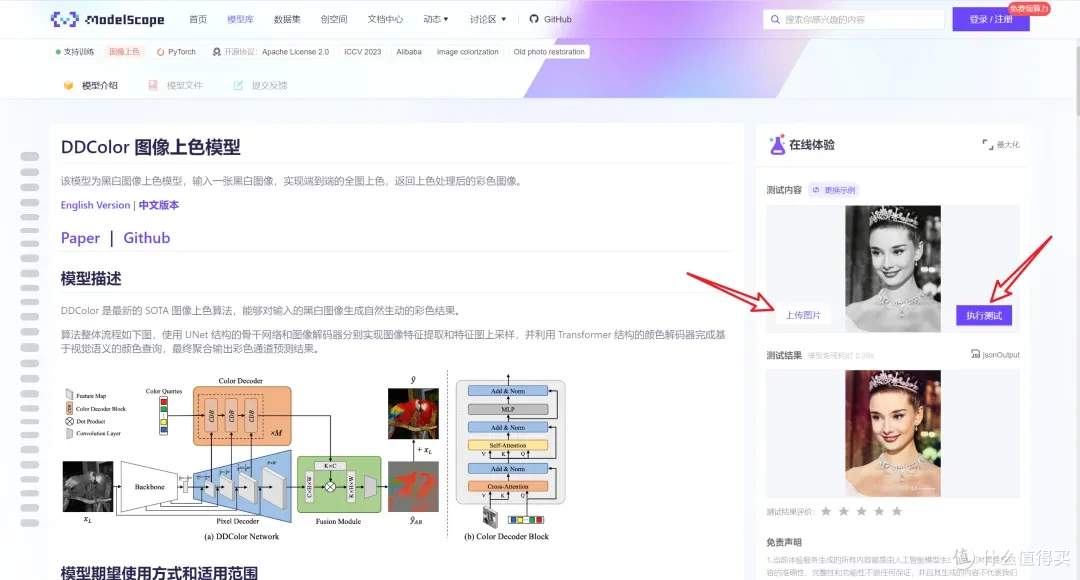This screenshot has height=580, width=1080.
Task: Open the 数据集 navigation item
Action: tap(287, 19)
